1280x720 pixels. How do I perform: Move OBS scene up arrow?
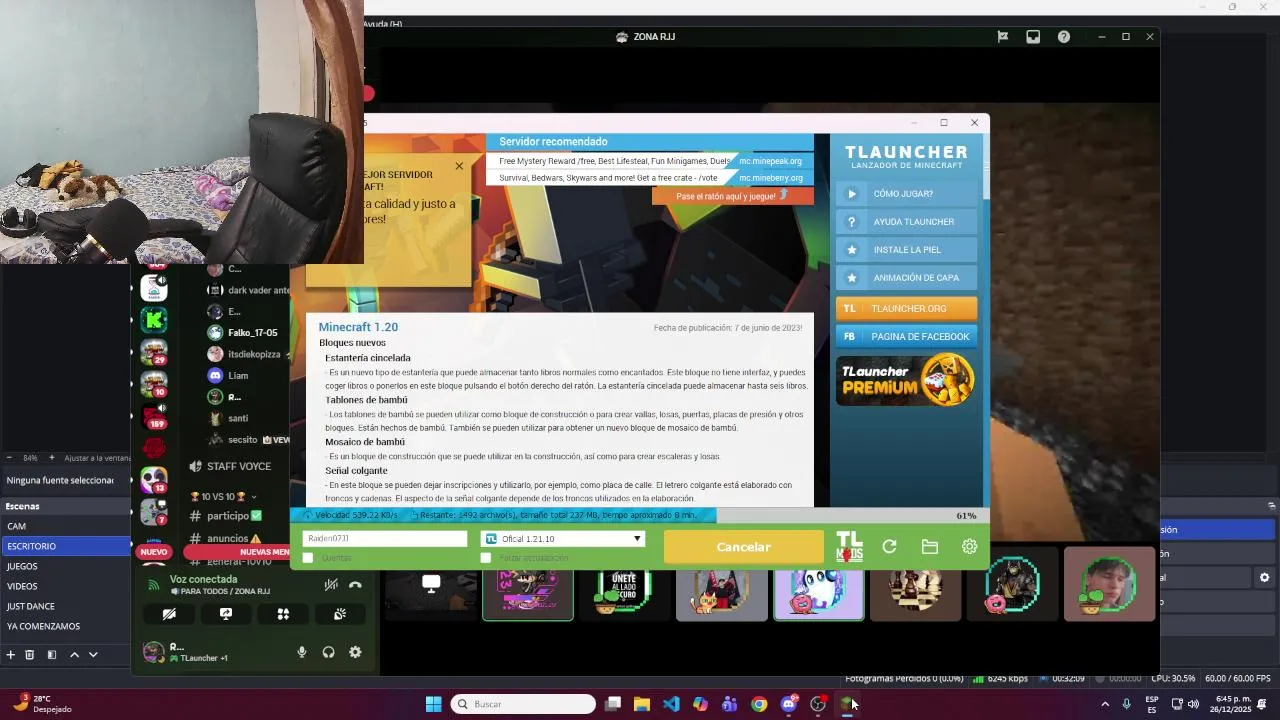point(74,655)
